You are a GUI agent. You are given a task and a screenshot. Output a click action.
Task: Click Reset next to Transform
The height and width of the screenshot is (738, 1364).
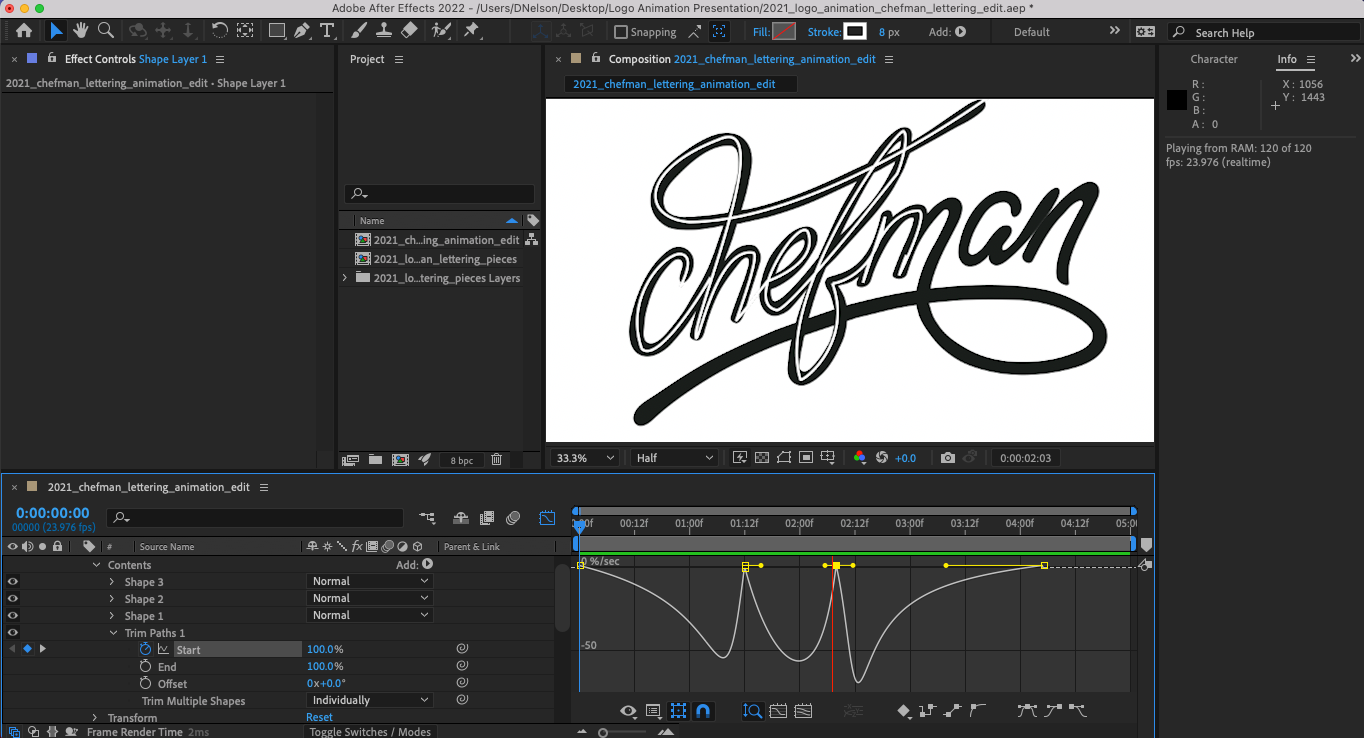tap(320, 718)
